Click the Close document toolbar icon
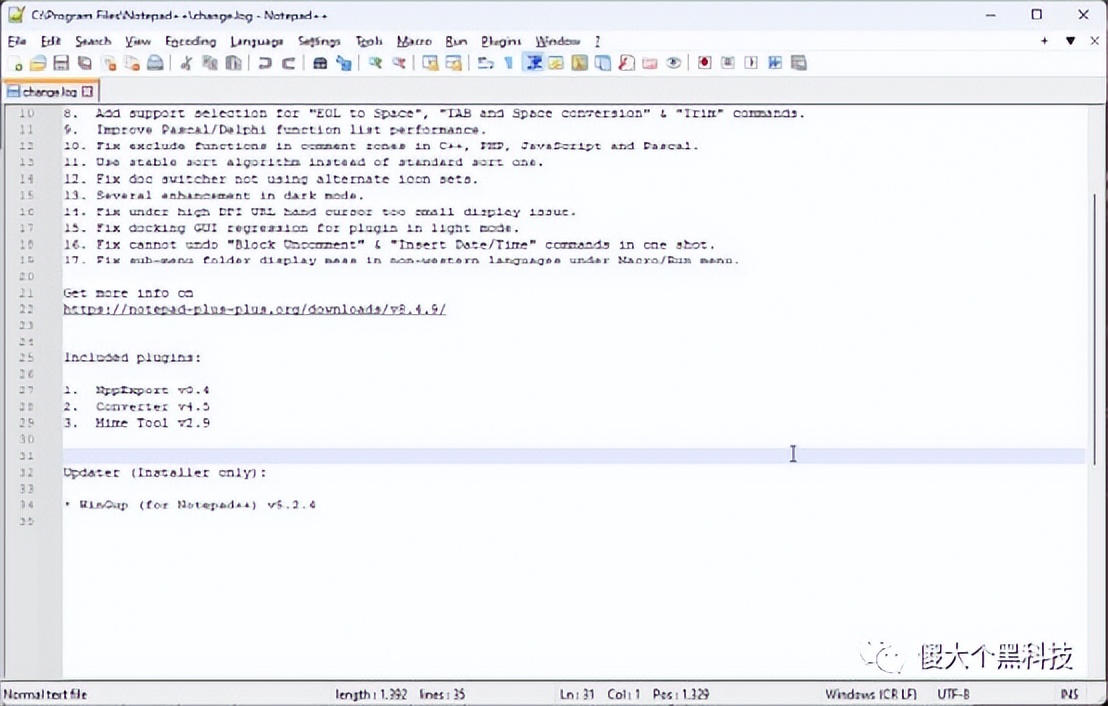Screen dimensions: 1108x706 coord(108,64)
